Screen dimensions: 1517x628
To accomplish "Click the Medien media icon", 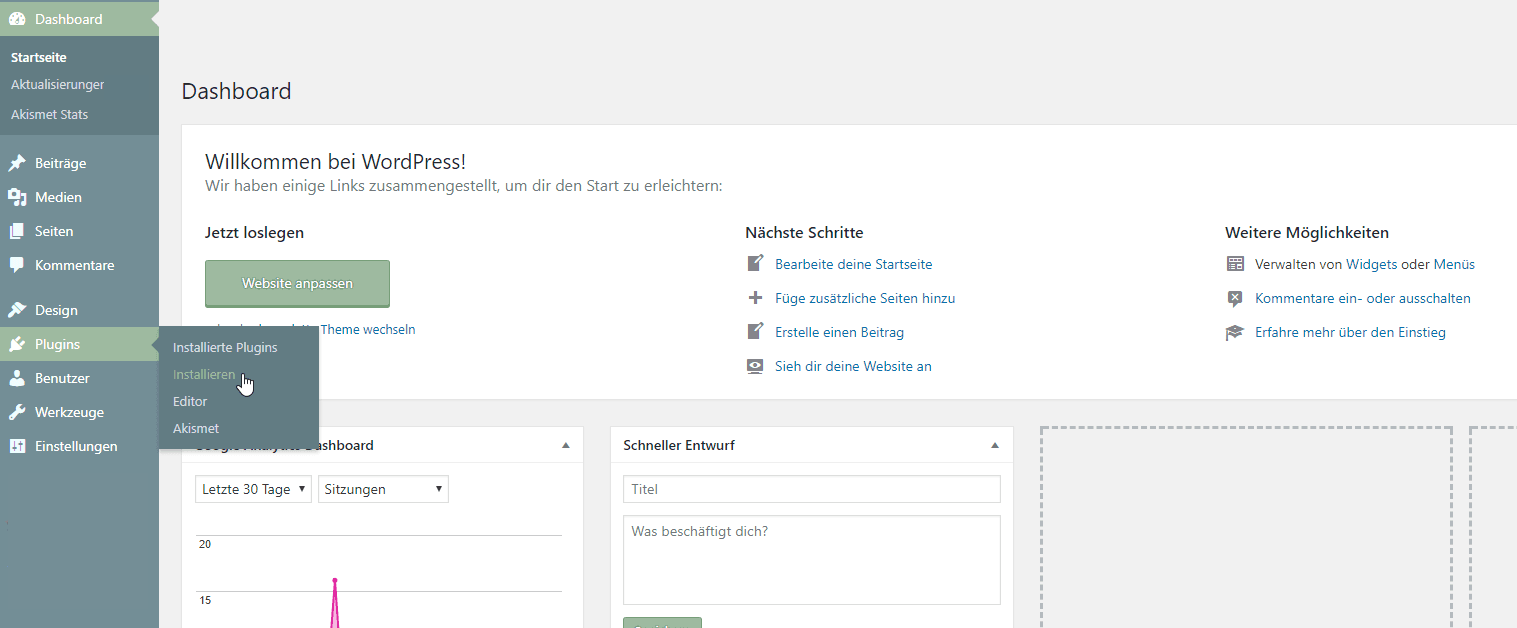I will [17, 197].
